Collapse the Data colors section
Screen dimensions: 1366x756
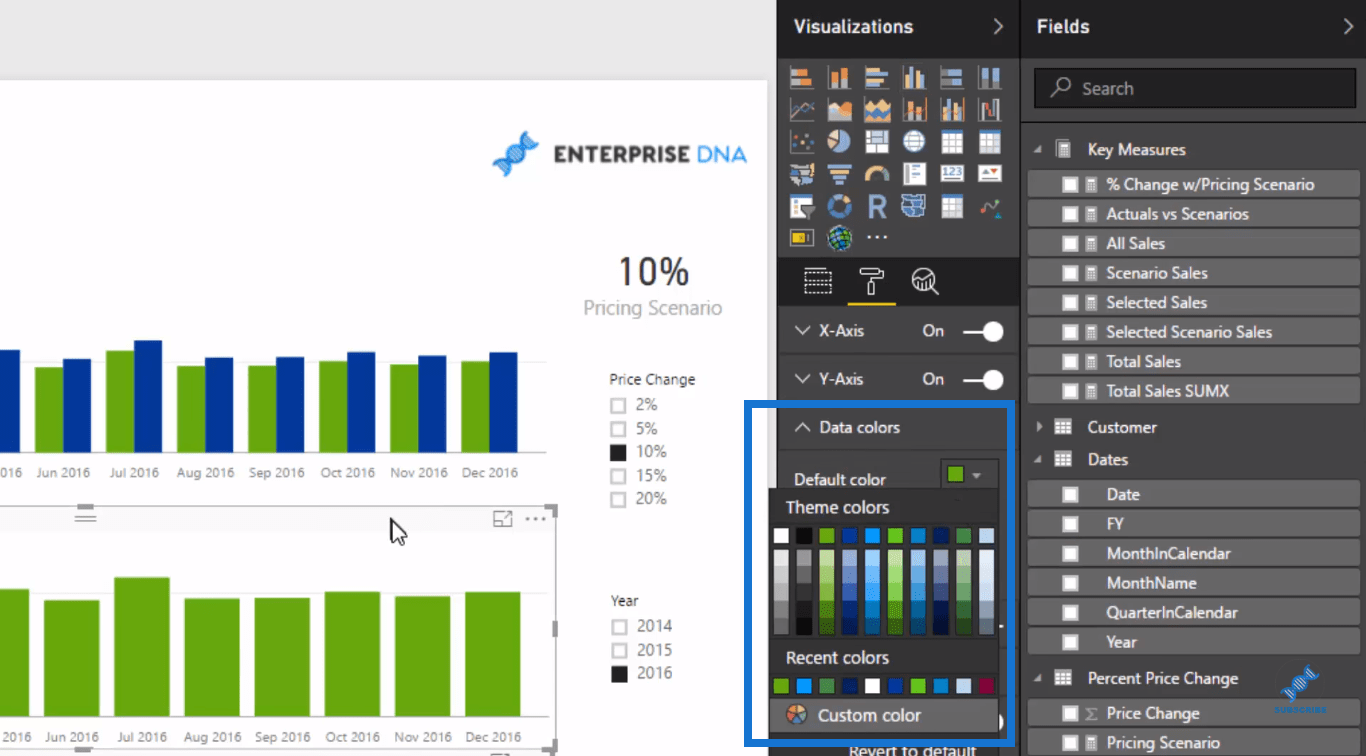[802, 427]
